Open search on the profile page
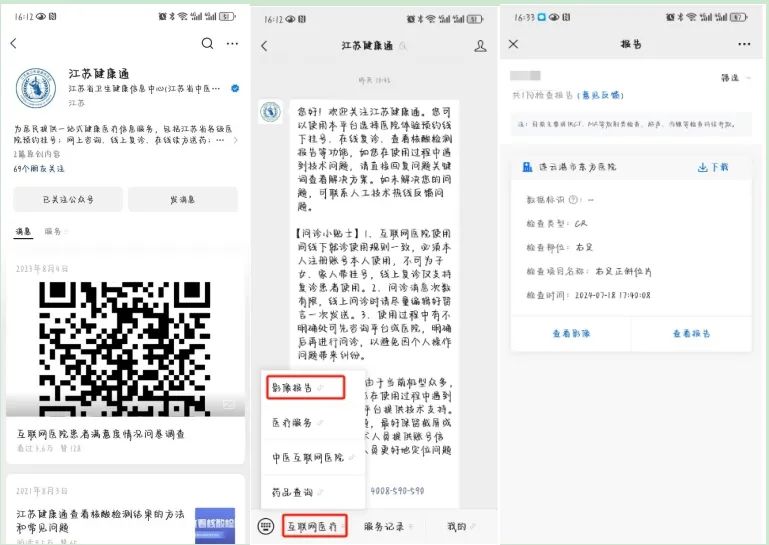 click(x=207, y=44)
